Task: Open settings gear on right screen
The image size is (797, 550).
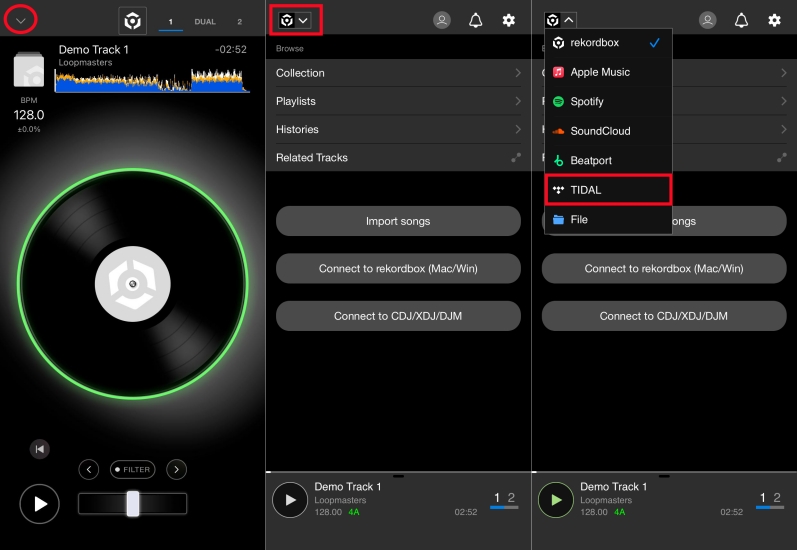Action: coord(774,20)
